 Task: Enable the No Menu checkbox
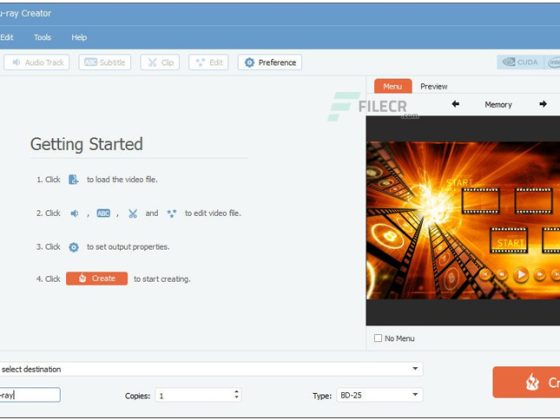[x=378, y=338]
